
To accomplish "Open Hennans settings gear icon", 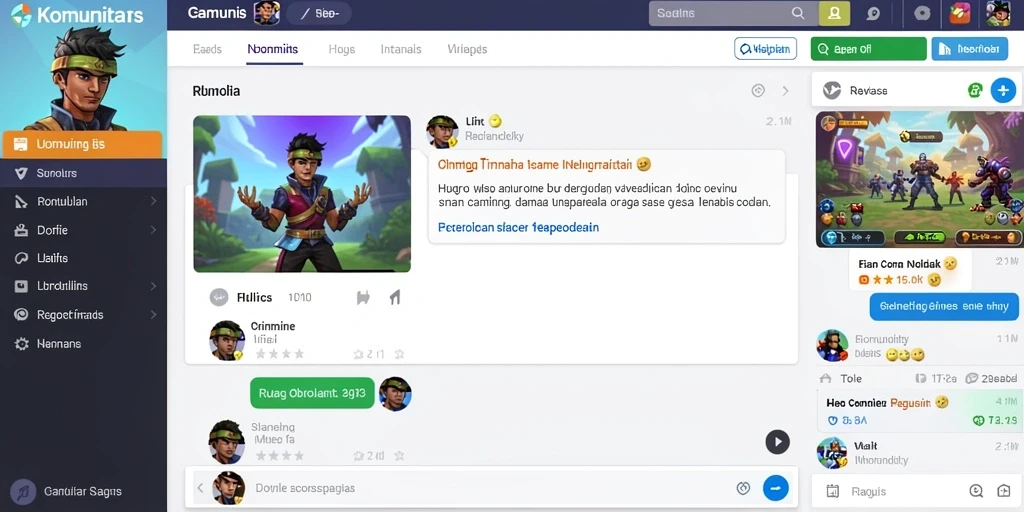I will click(22, 344).
